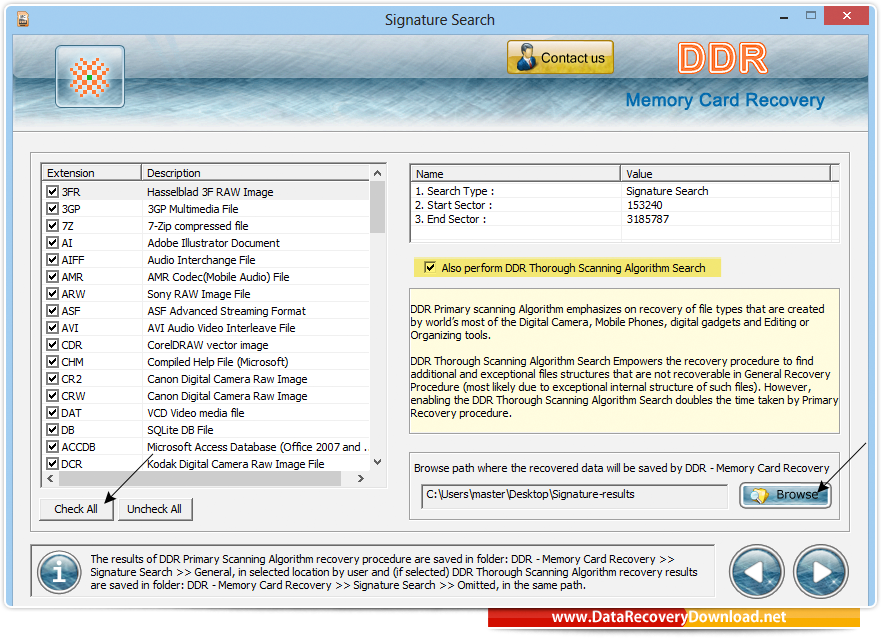Toggle the CHM extension checkbox

click(x=53, y=361)
